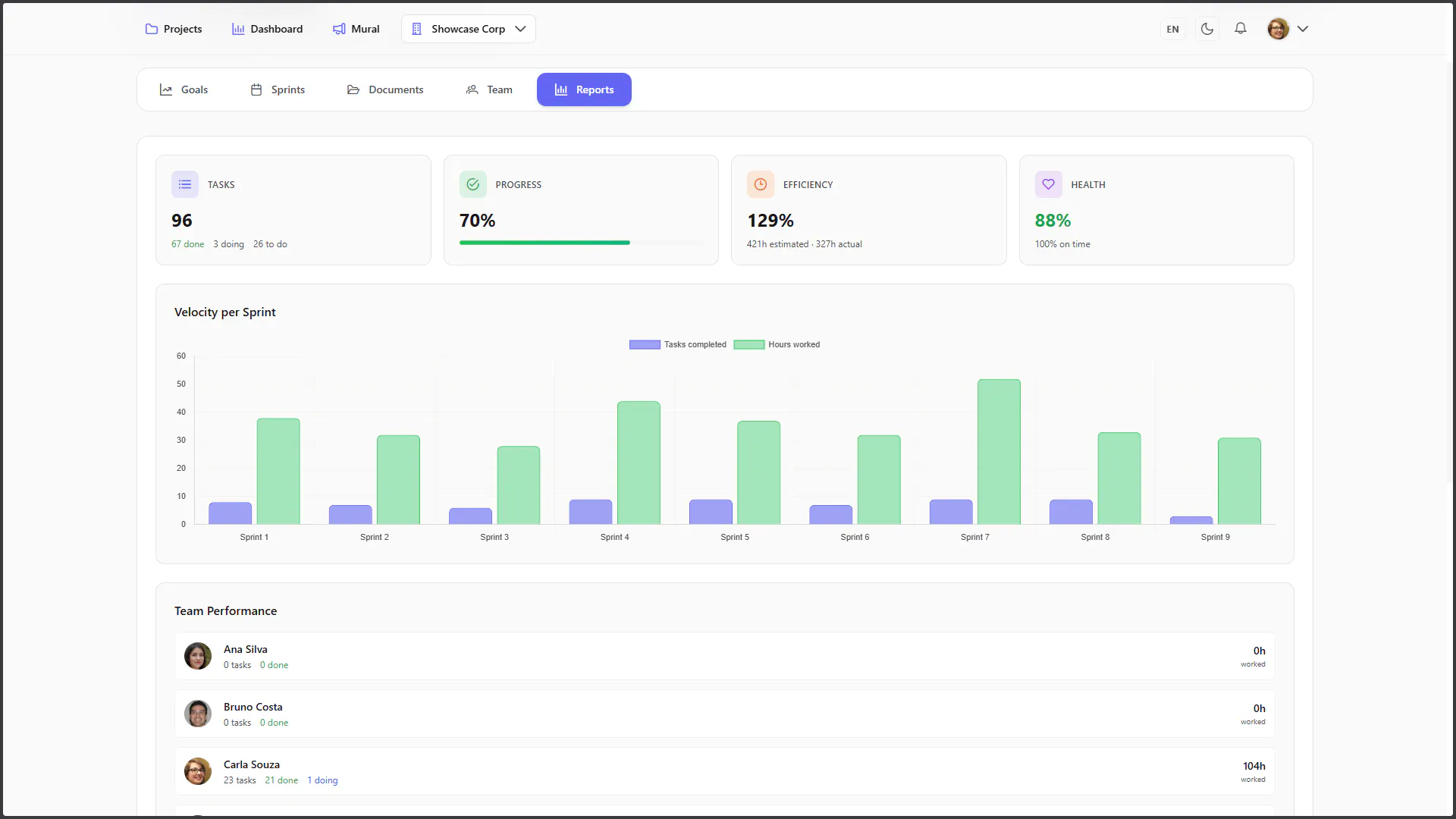The height and width of the screenshot is (819, 1456).
Task: Click the Velocity per Sprint heading
Action: pyautogui.click(x=225, y=312)
